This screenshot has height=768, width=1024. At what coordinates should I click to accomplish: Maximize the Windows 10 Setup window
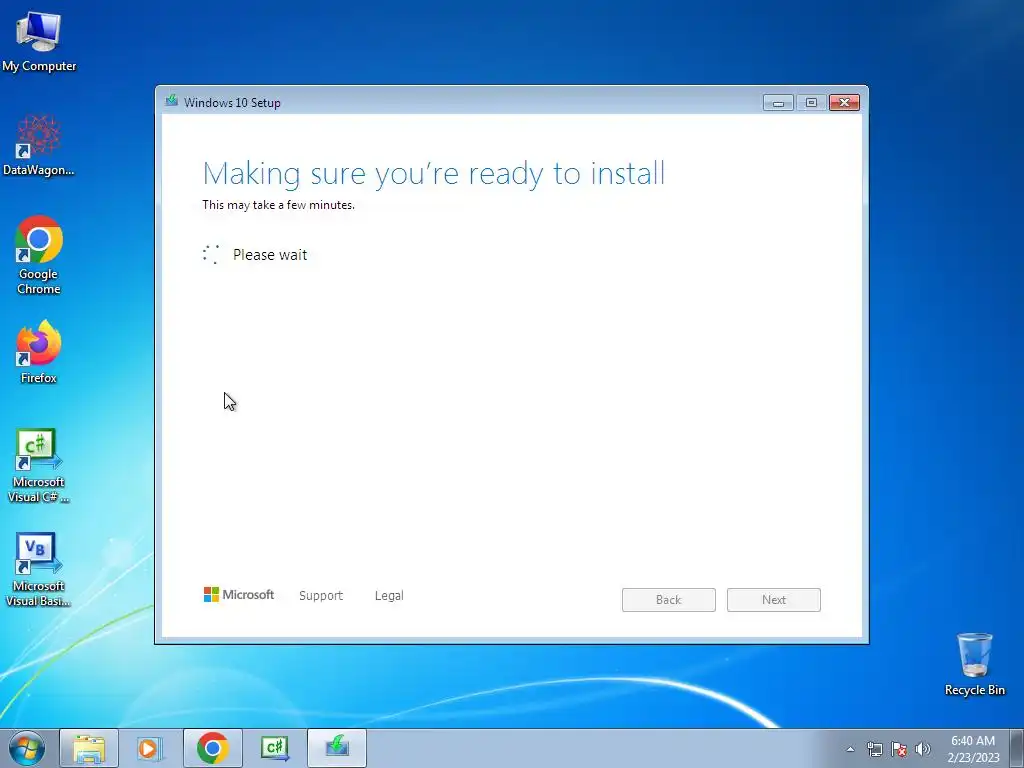811,103
